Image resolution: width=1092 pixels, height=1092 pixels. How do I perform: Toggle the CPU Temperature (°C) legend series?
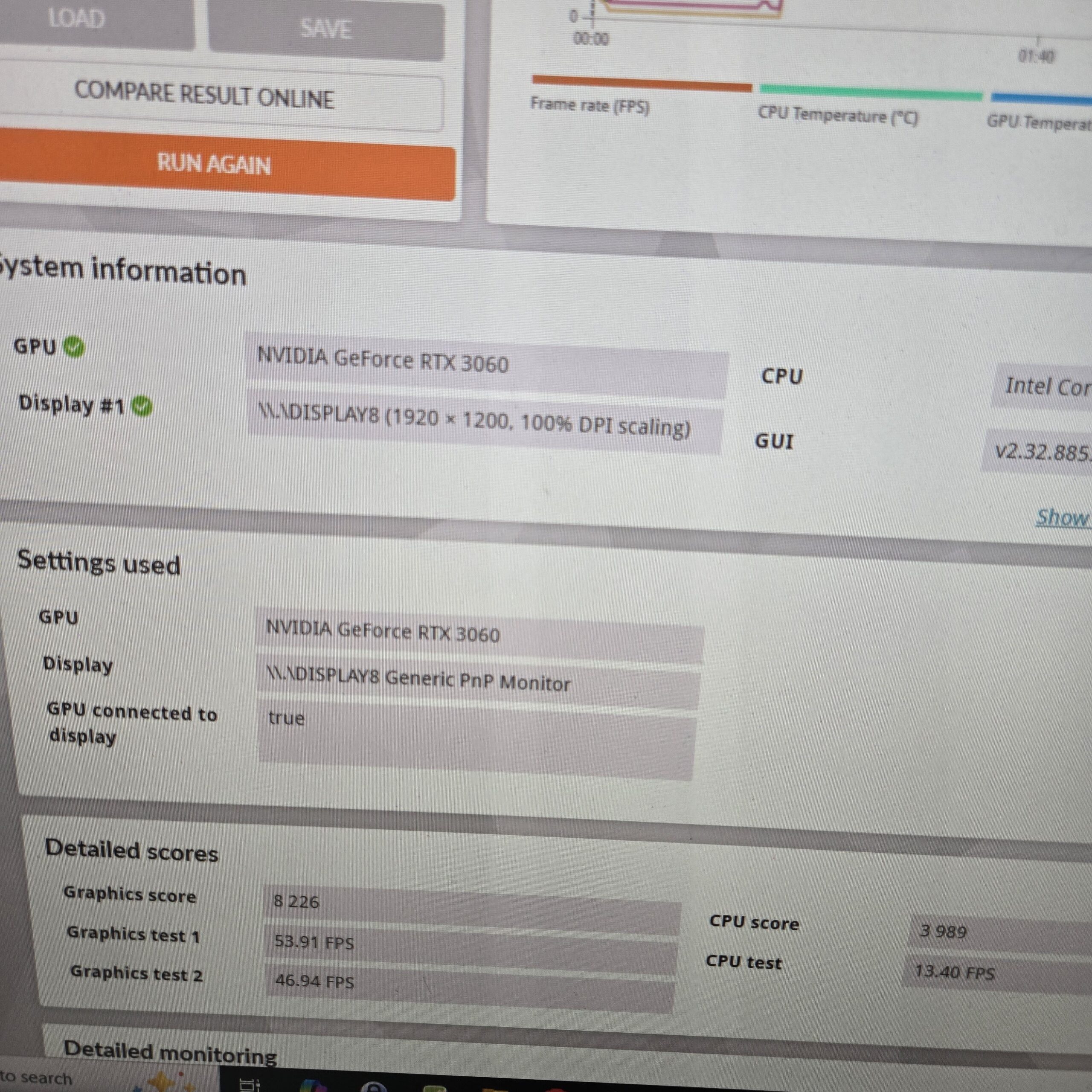click(838, 115)
